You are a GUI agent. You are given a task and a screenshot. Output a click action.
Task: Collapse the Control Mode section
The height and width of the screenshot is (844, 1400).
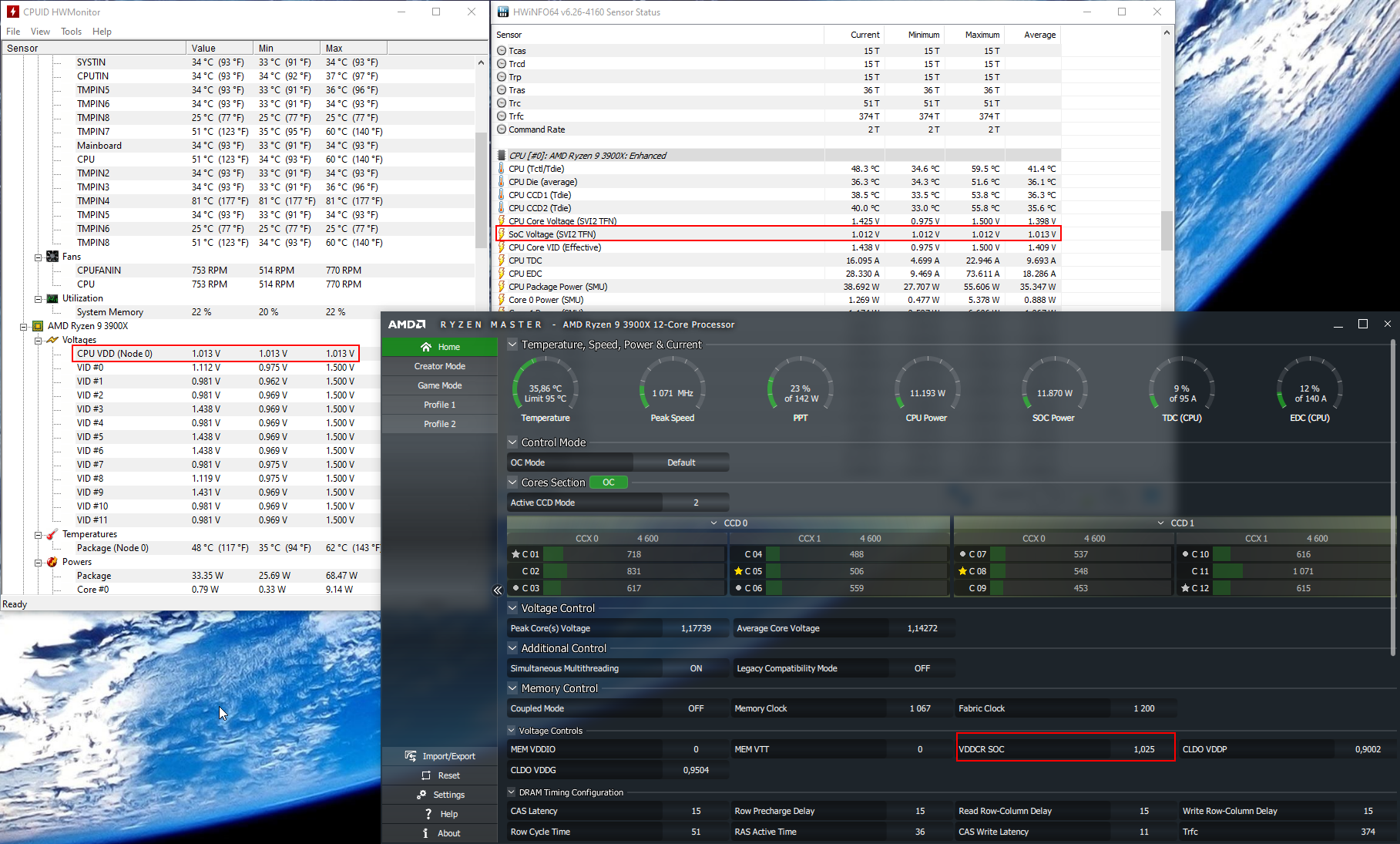512,442
